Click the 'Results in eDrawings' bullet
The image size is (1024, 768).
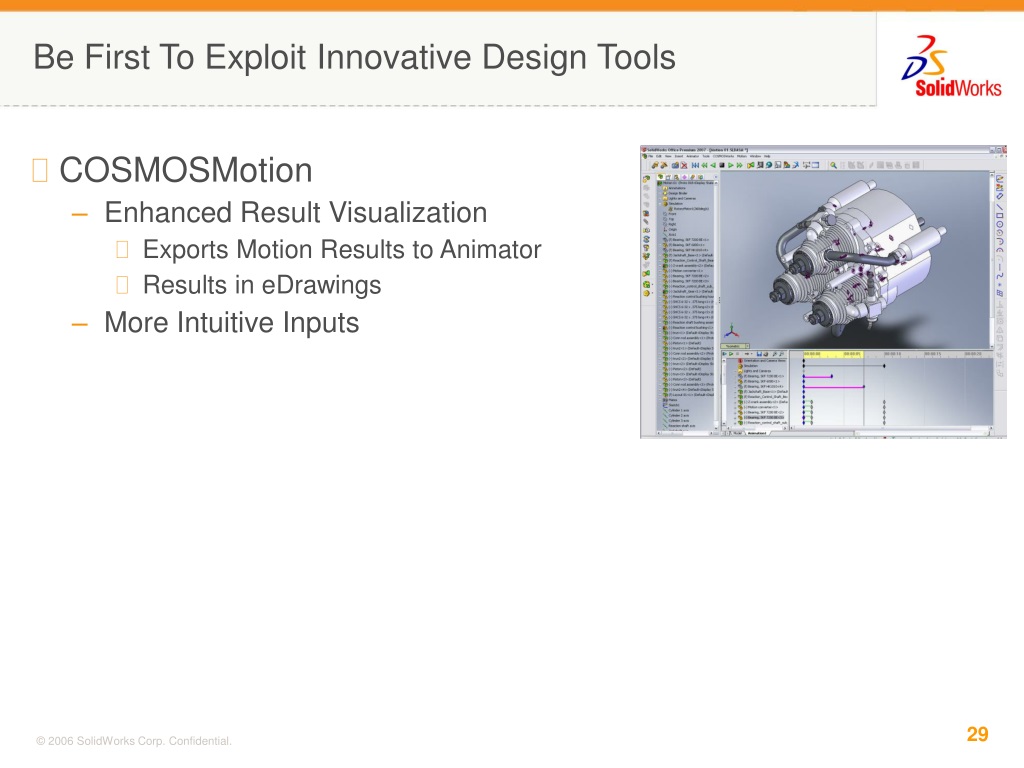point(262,285)
